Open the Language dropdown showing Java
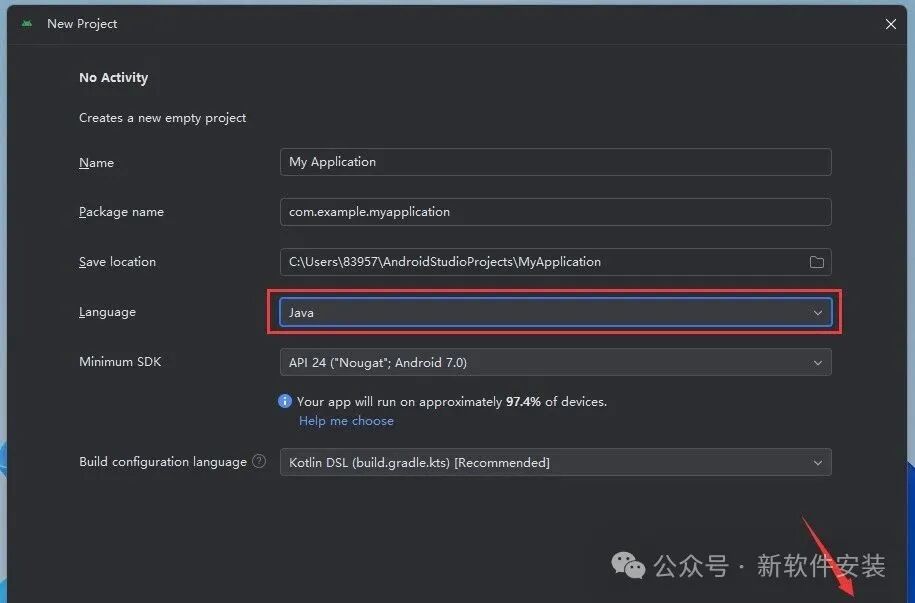The height and width of the screenshot is (603, 915). click(556, 312)
